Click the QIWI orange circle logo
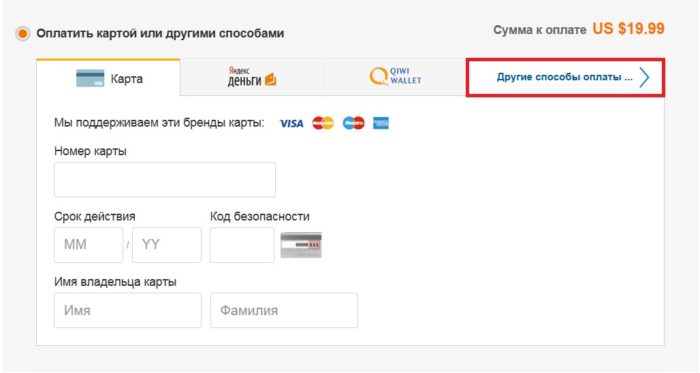This screenshot has height=373, width=700. [379, 76]
